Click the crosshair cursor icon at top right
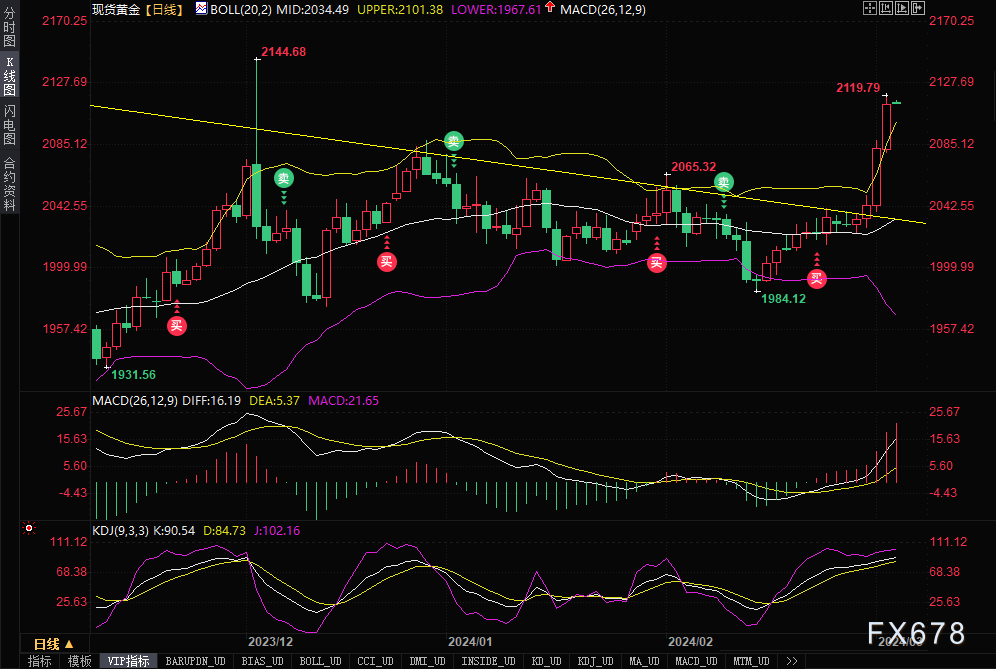Screen dimensions: 996x669 (870, 8)
